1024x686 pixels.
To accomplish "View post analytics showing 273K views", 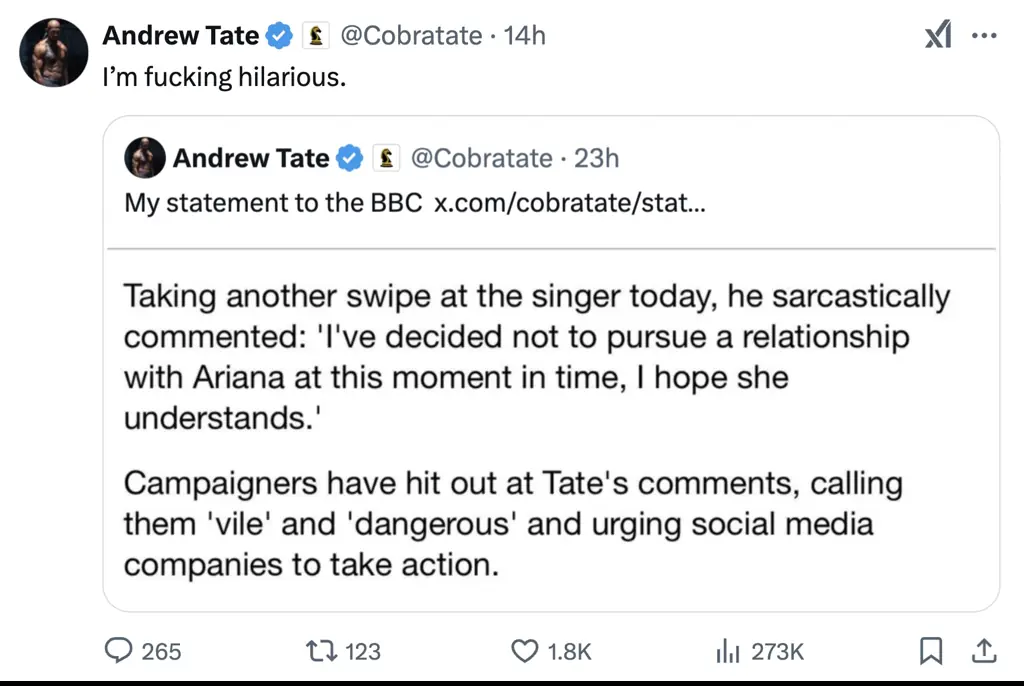I will [728, 651].
